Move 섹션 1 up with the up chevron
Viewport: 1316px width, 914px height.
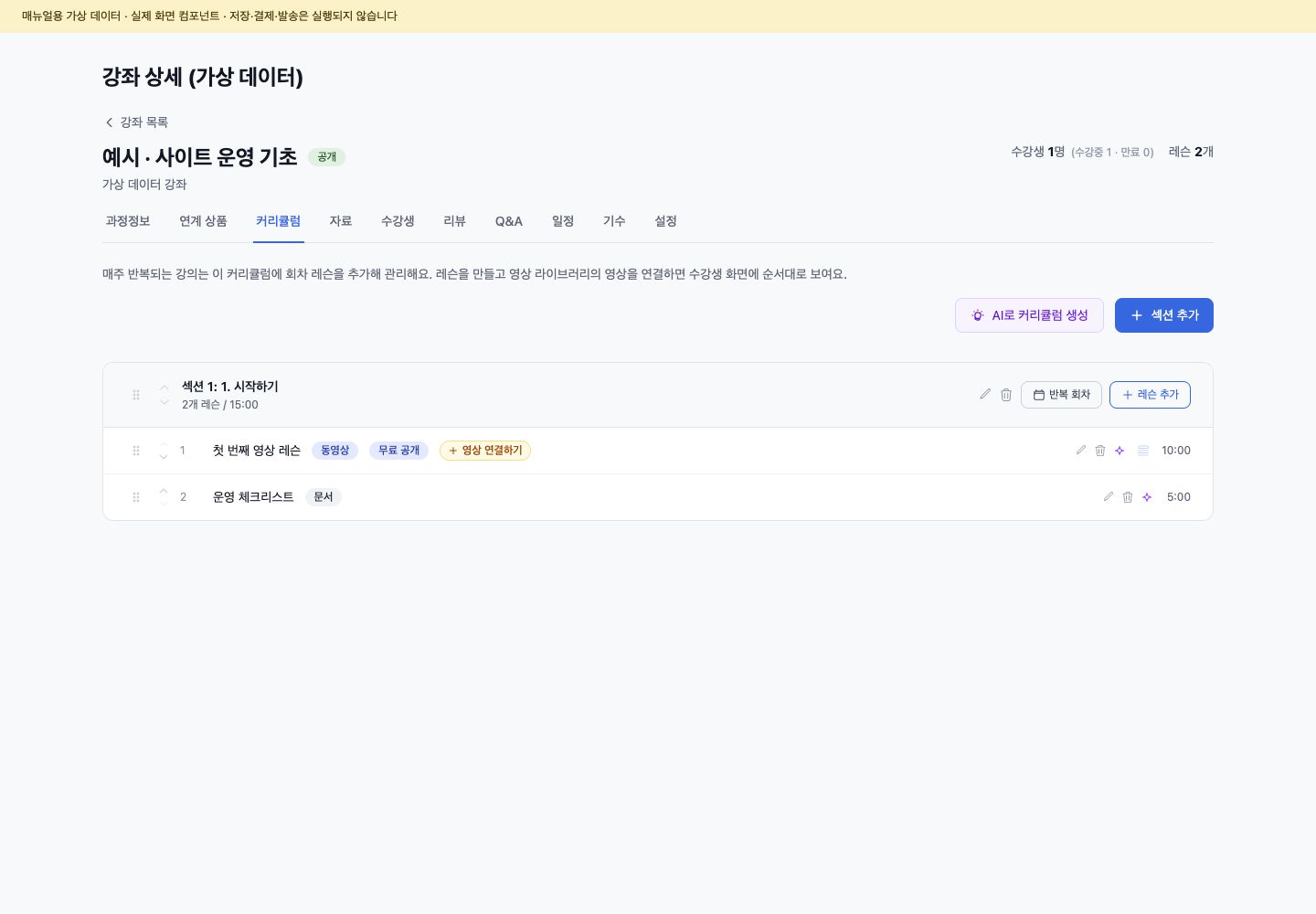[164, 388]
